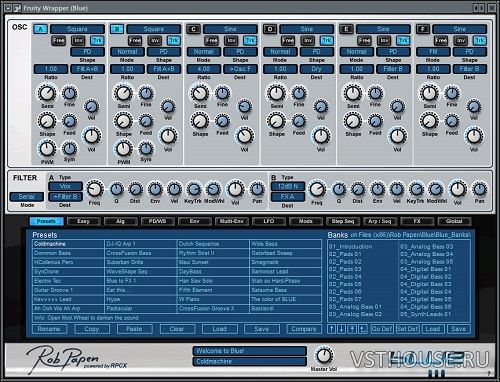
Task: Disable Trk on oscillator C
Action: pos(250,41)
